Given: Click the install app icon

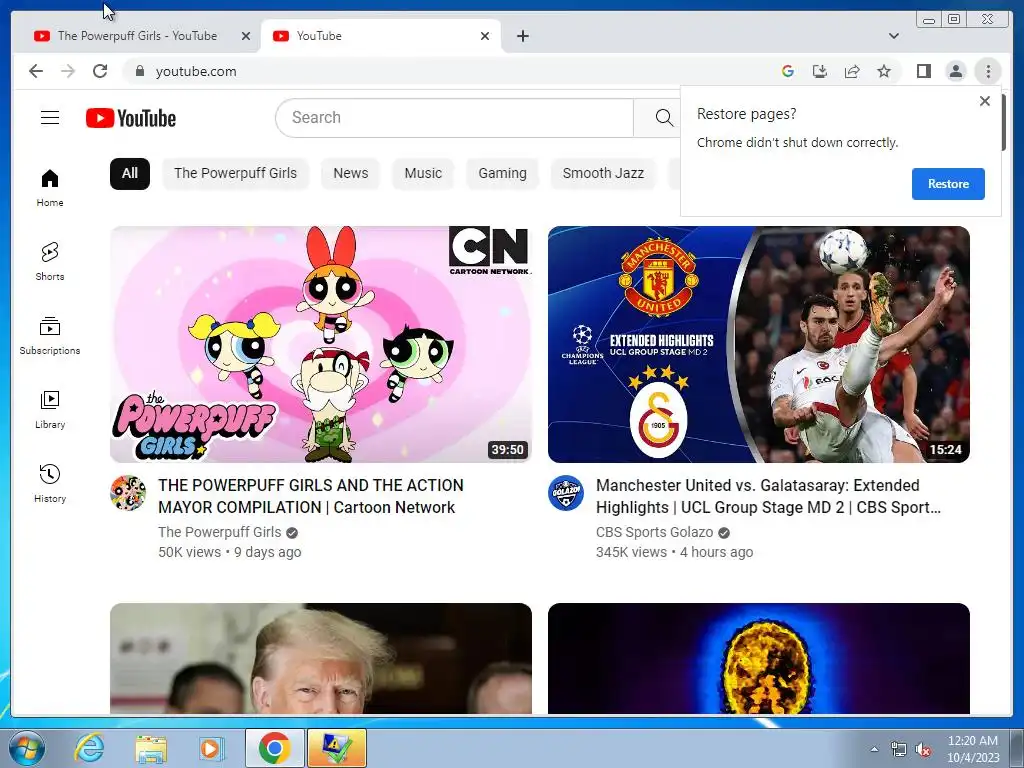Looking at the screenshot, I should tap(820, 71).
